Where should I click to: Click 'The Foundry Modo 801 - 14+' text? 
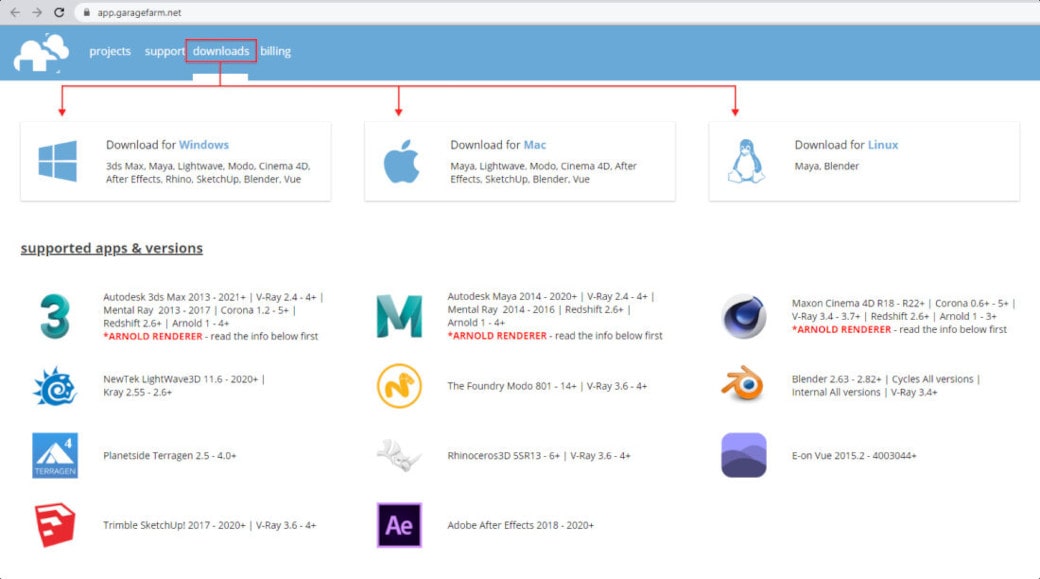[511, 386]
